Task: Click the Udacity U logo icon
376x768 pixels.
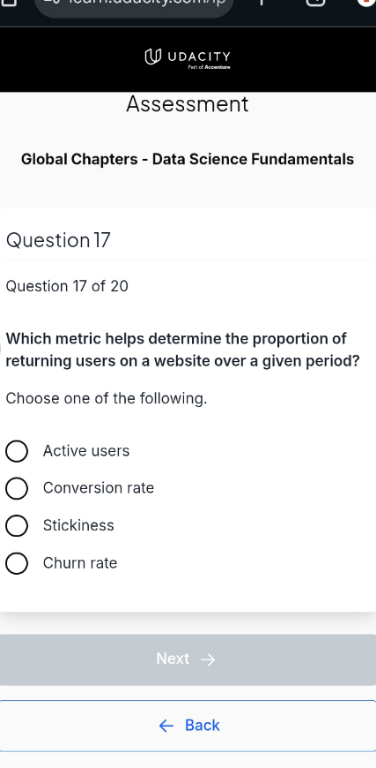Action: tap(152, 57)
